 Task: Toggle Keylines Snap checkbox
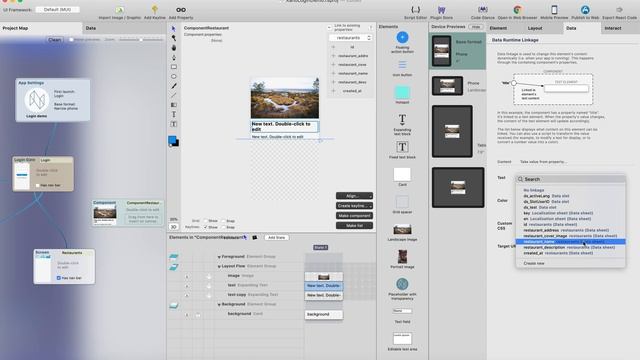tap(223, 227)
